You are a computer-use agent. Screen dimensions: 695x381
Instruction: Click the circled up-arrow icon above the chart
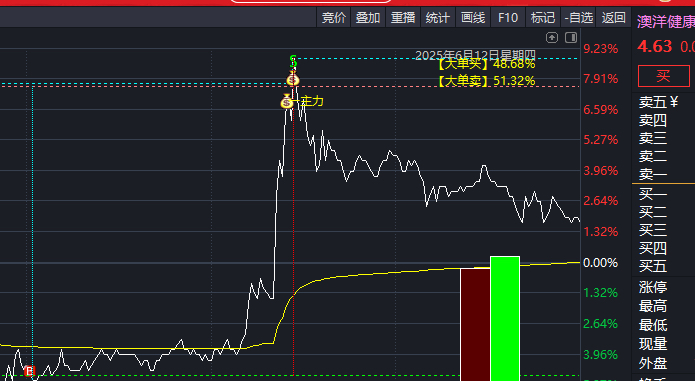tap(552, 38)
